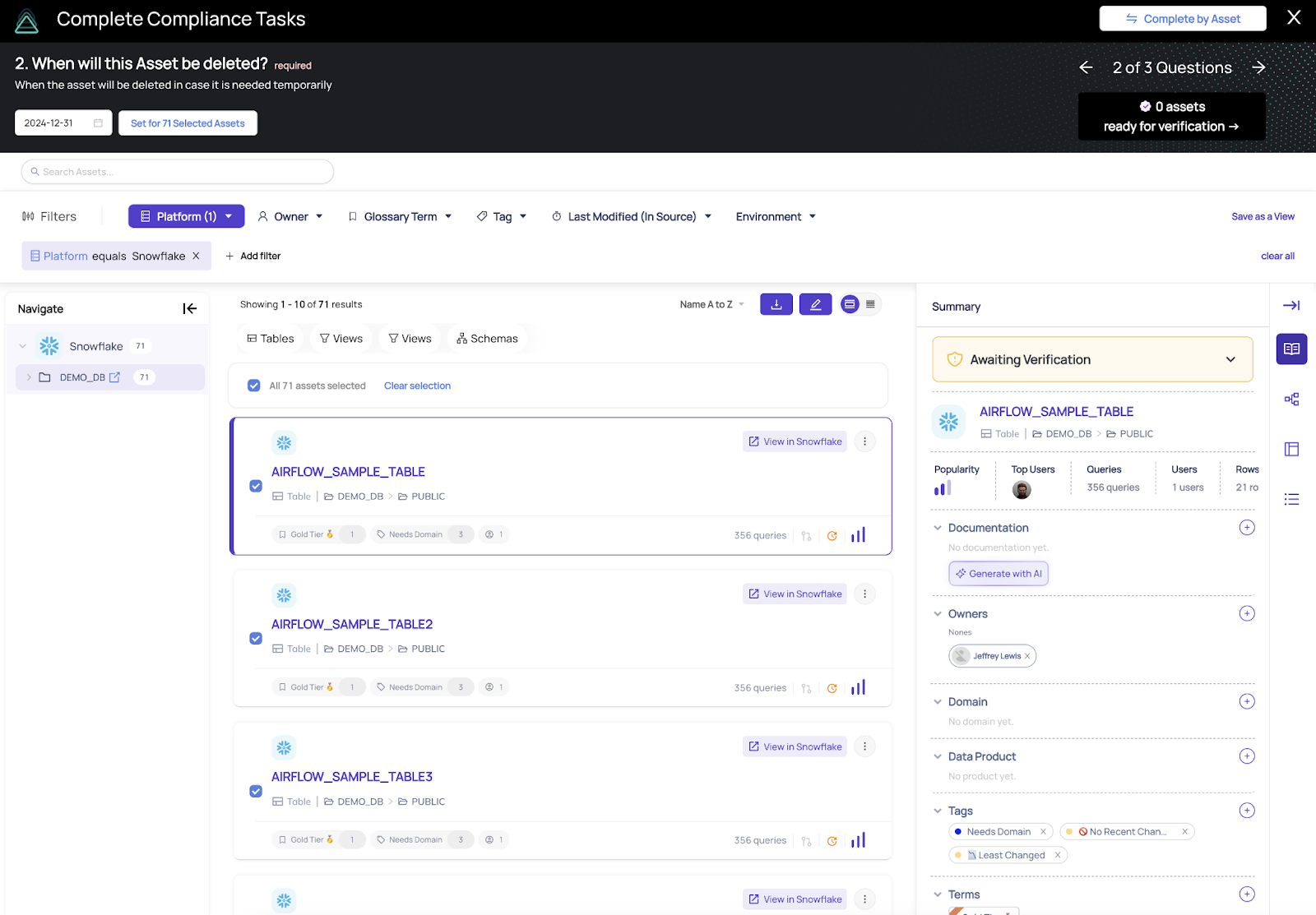Open the columns layout icon in right sidebar
This screenshot has height=915, width=1316.
(1291, 449)
